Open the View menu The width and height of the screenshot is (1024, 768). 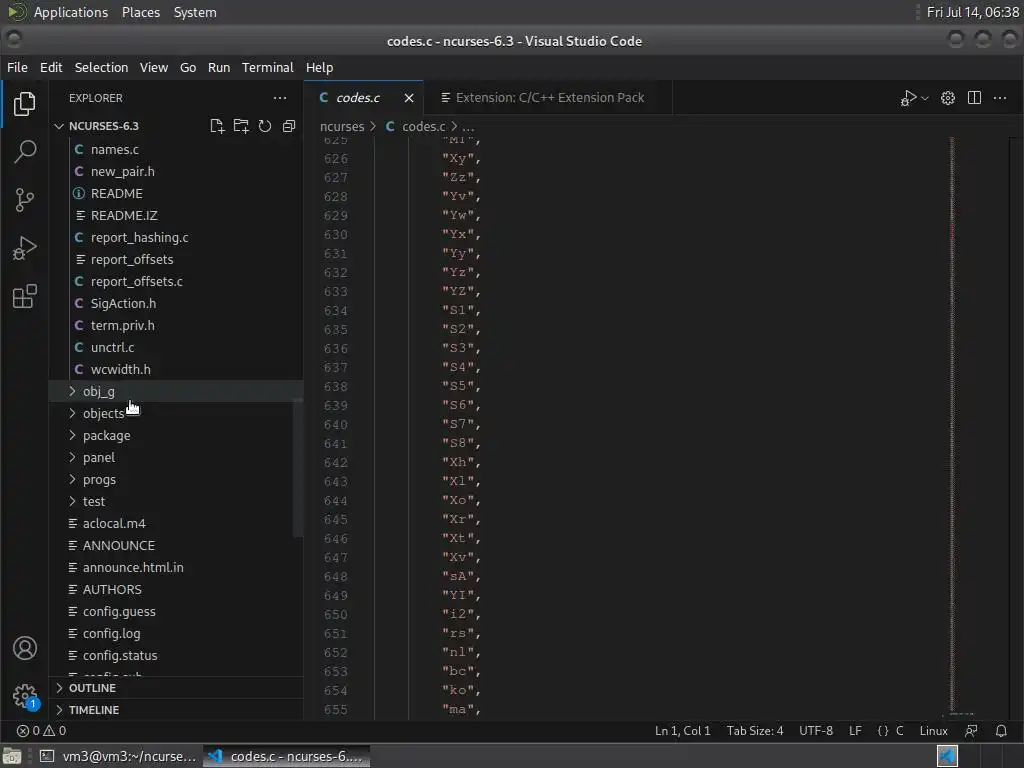point(153,67)
